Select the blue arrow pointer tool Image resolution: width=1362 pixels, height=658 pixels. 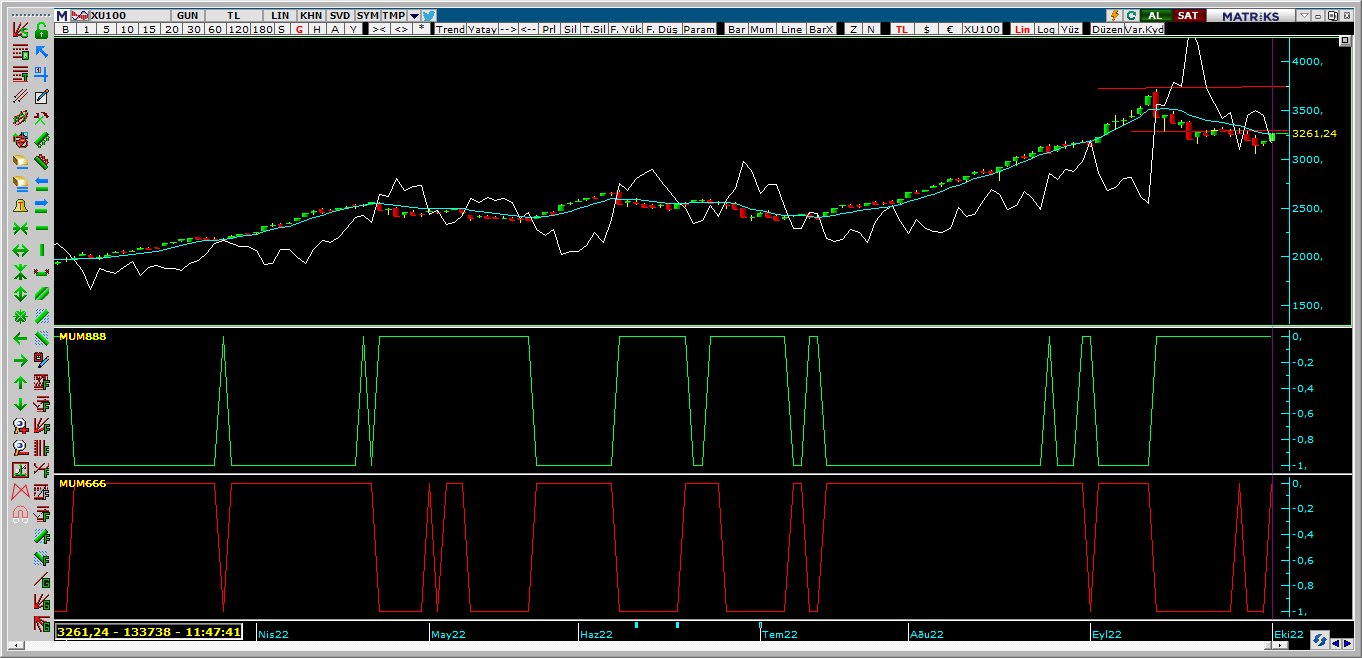41,52
